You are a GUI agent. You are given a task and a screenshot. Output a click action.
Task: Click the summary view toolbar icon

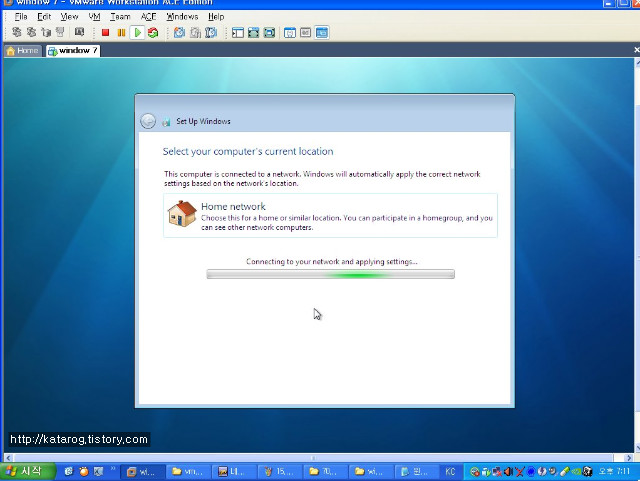(290, 33)
